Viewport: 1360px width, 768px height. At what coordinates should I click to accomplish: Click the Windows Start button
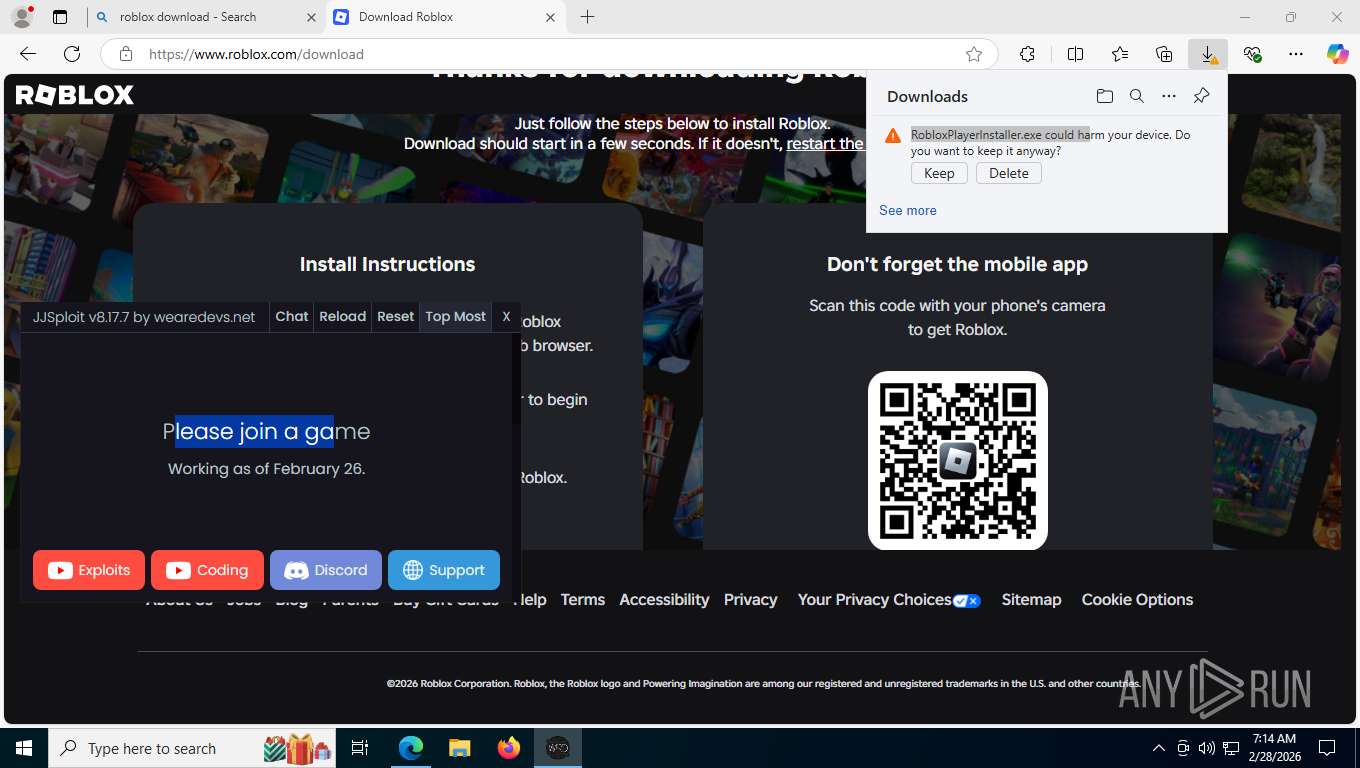(23, 748)
